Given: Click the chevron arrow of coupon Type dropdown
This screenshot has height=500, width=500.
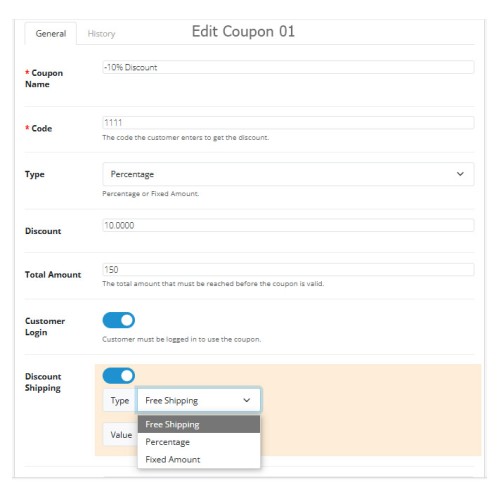Looking at the screenshot, I should coord(460,174).
